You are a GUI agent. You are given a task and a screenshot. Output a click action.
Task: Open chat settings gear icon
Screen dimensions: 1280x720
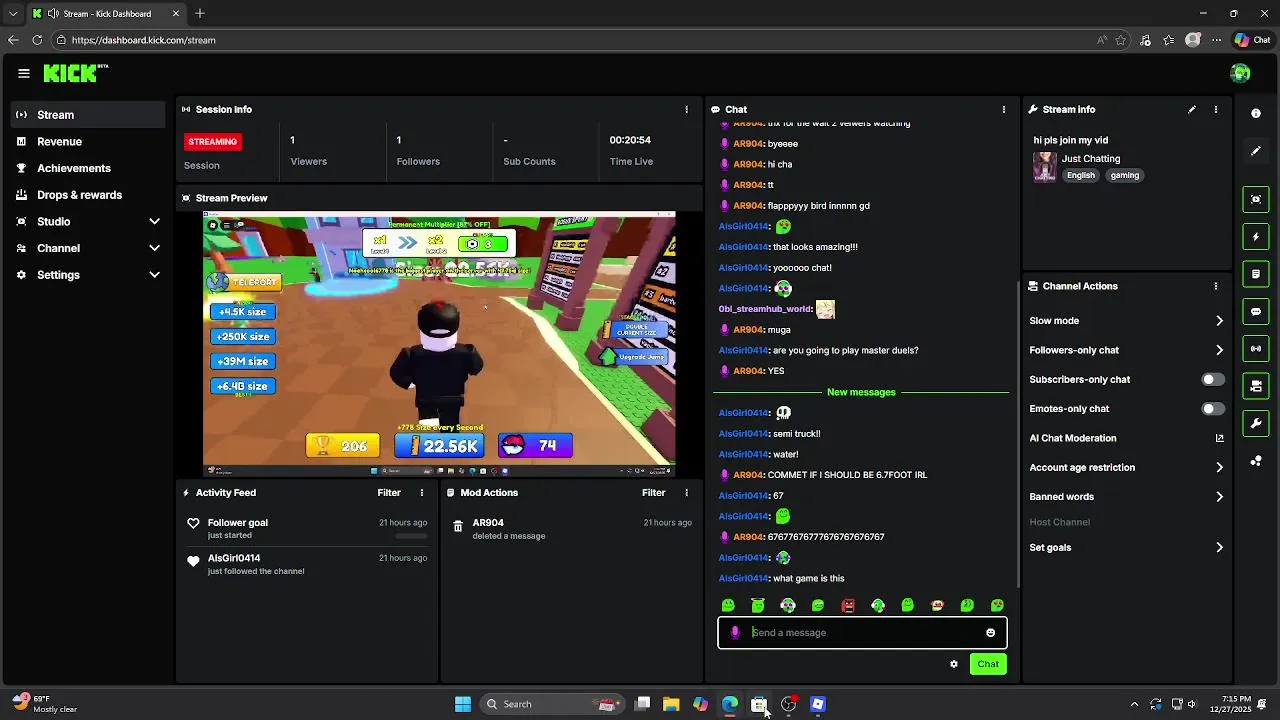[953, 664]
